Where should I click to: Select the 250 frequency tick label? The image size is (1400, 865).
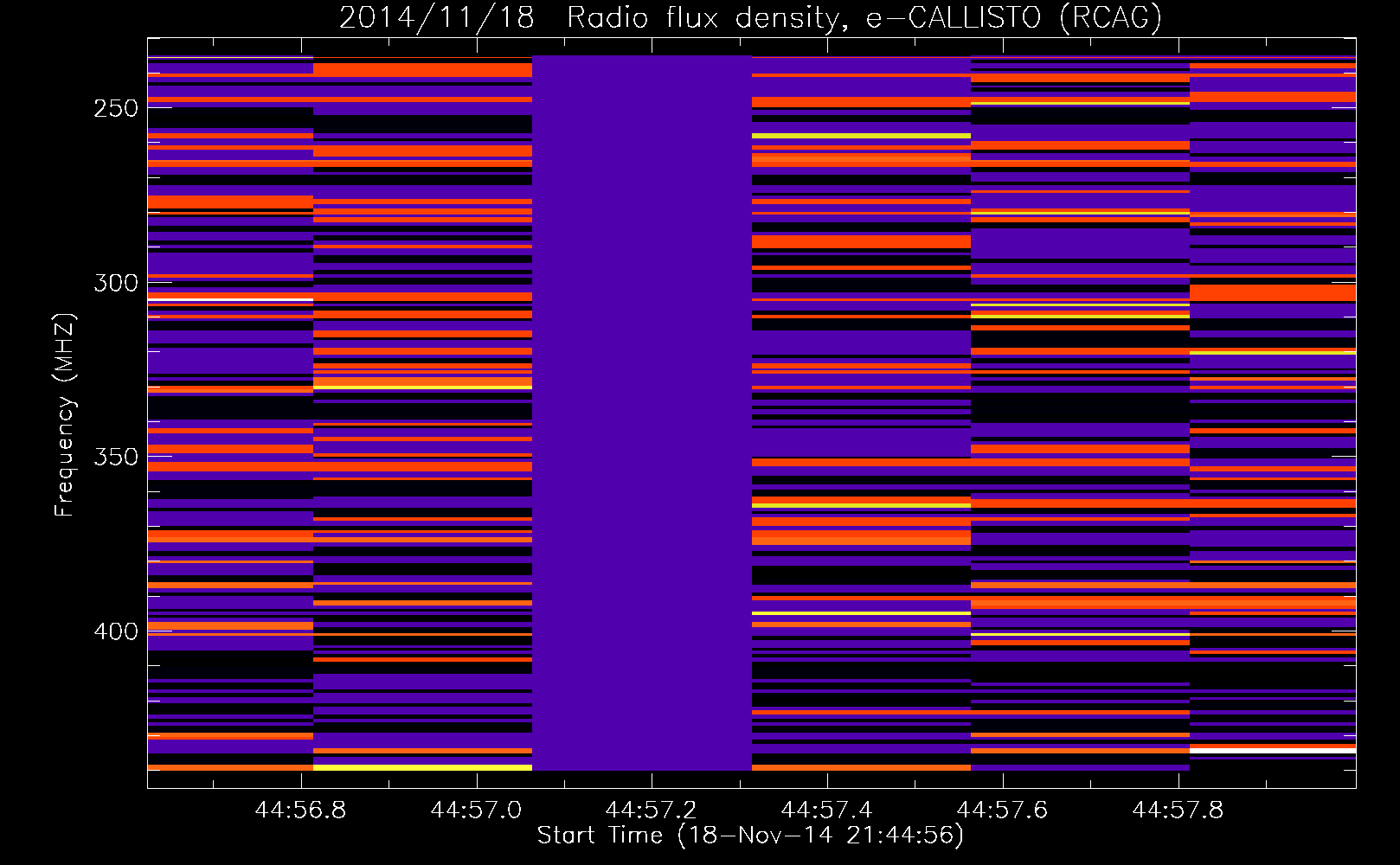116,109
